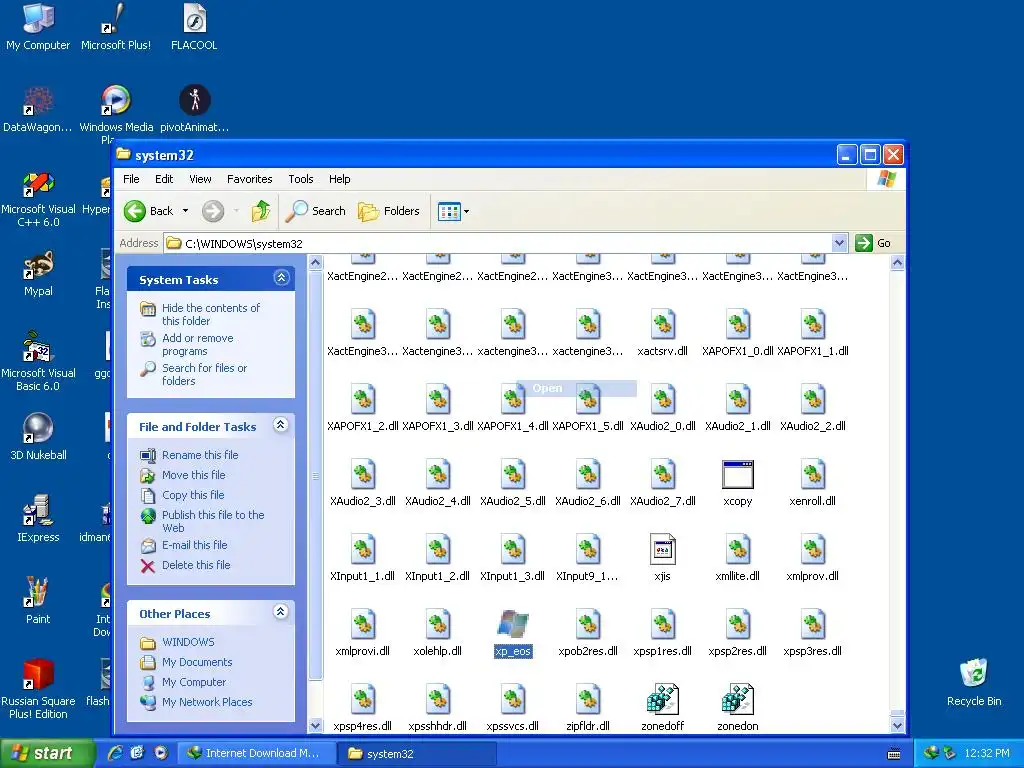The image size is (1024, 768).
Task: Select the xactsrv.dll file icon
Action: (x=662, y=325)
